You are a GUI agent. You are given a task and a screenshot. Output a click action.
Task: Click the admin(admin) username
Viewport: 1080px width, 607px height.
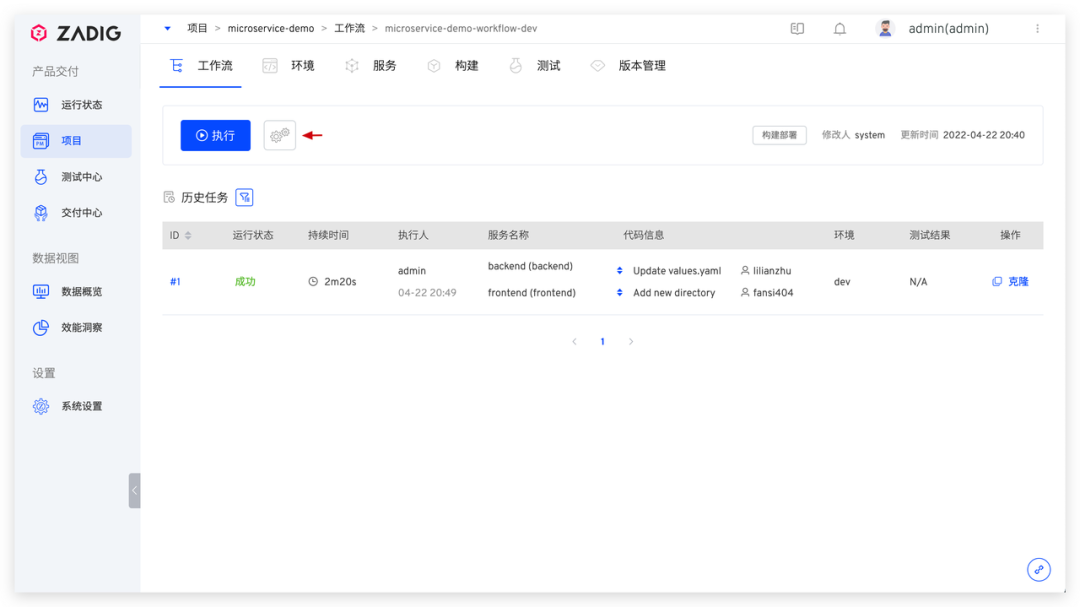pyautogui.click(x=948, y=28)
